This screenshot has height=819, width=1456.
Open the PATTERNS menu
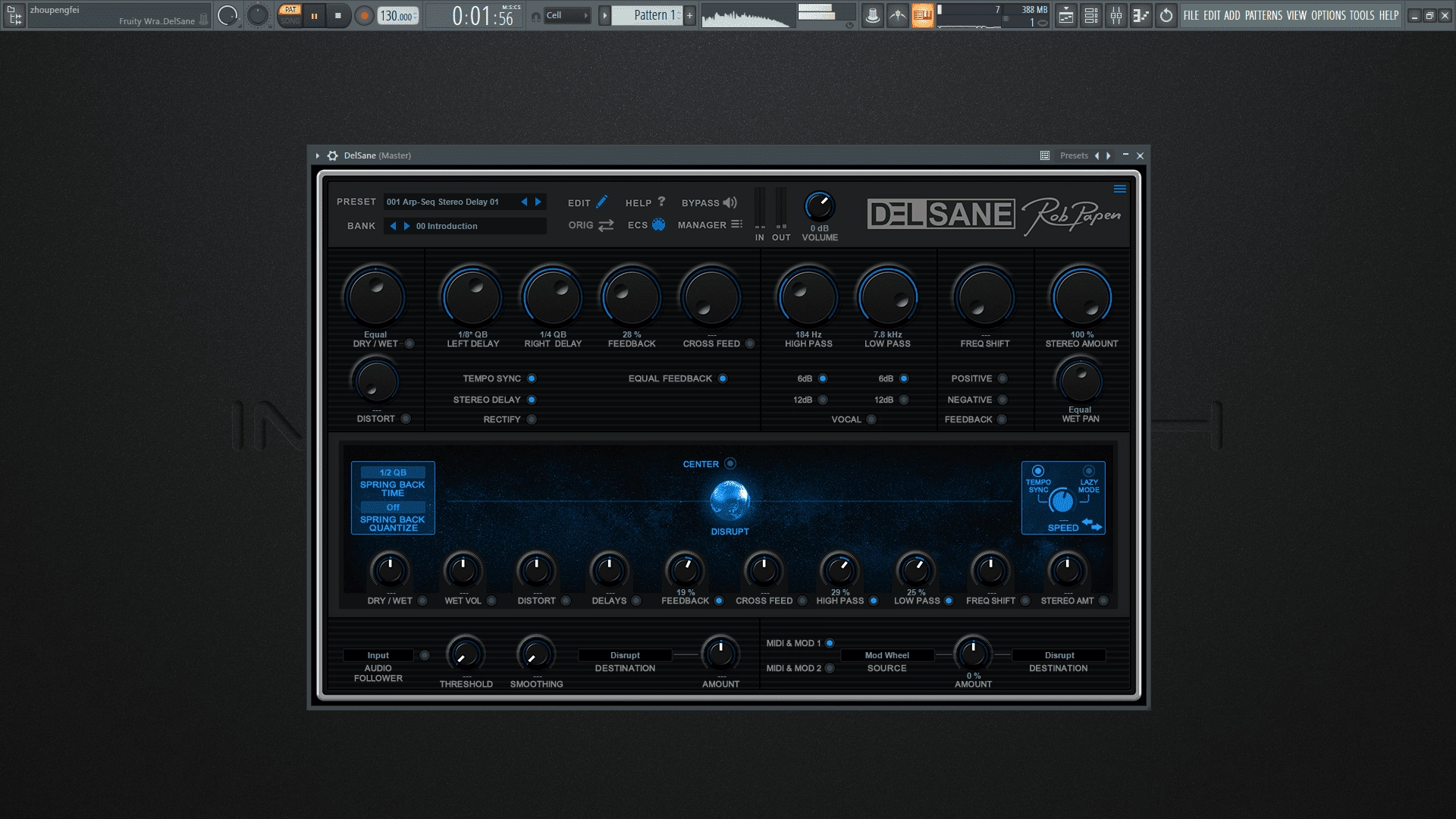1263,15
